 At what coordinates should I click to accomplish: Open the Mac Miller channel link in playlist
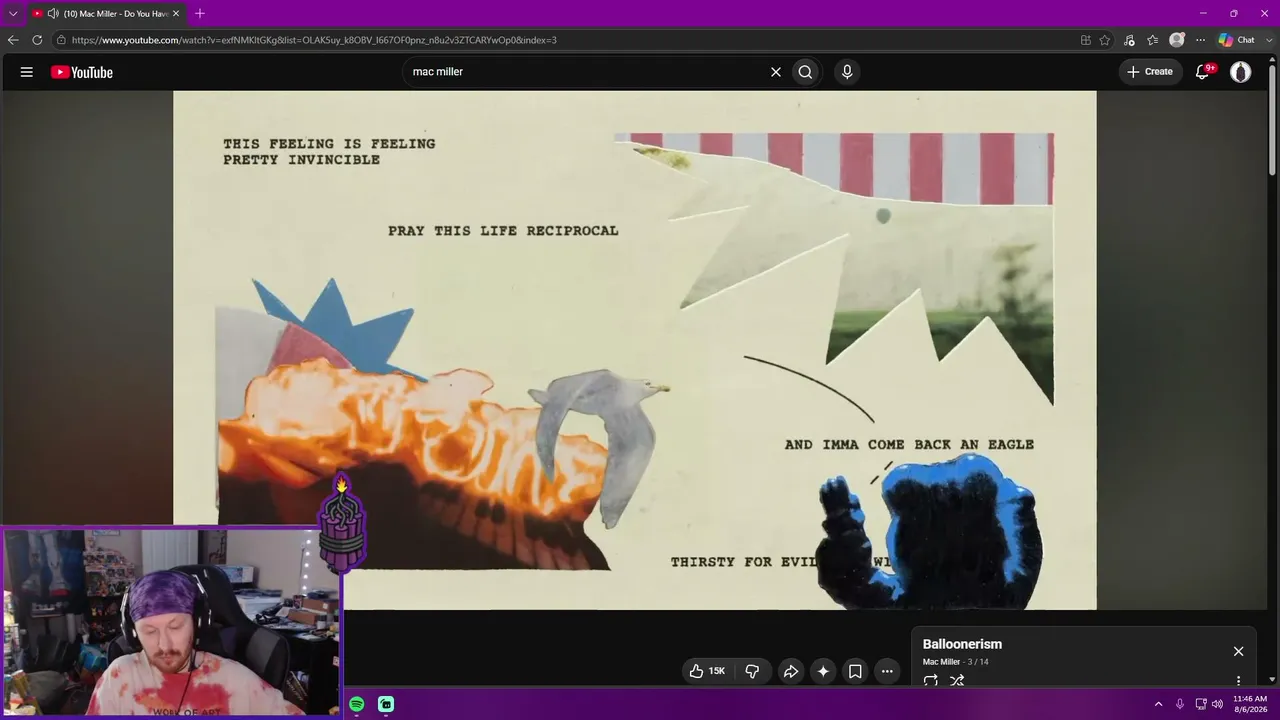(x=941, y=662)
